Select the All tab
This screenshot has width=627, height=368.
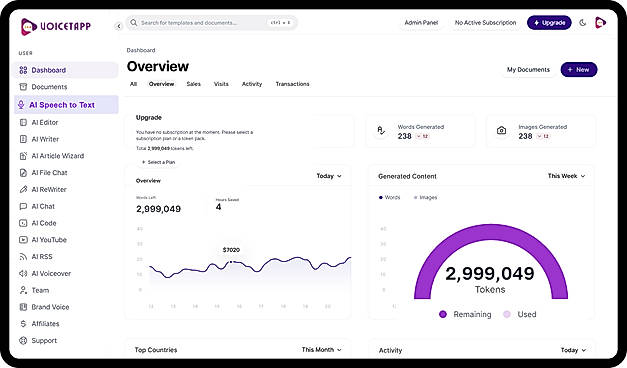(134, 84)
